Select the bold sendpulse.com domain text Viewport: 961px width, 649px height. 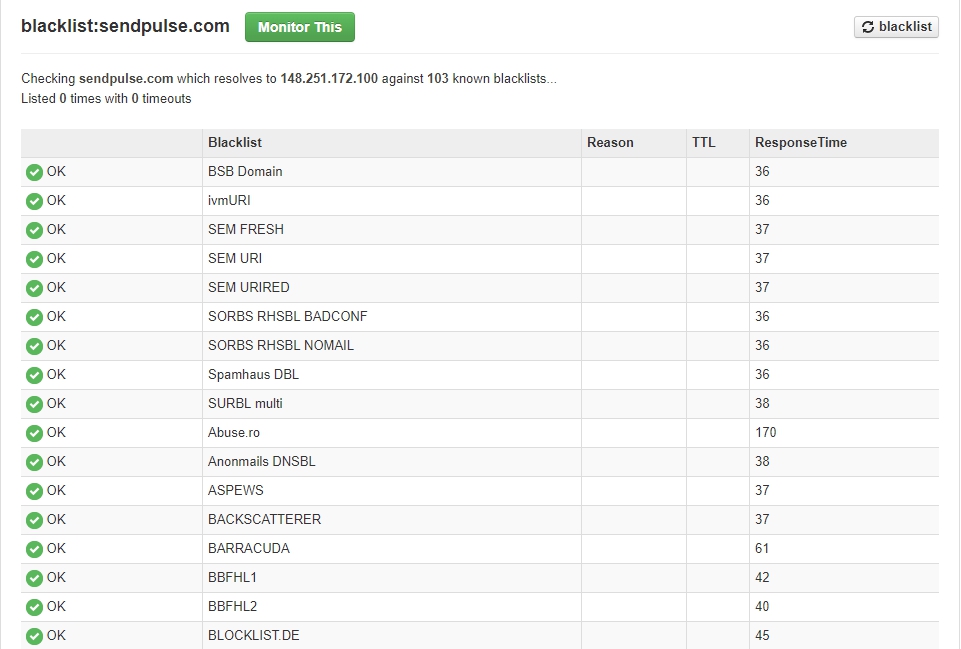(x=126, y=78)
